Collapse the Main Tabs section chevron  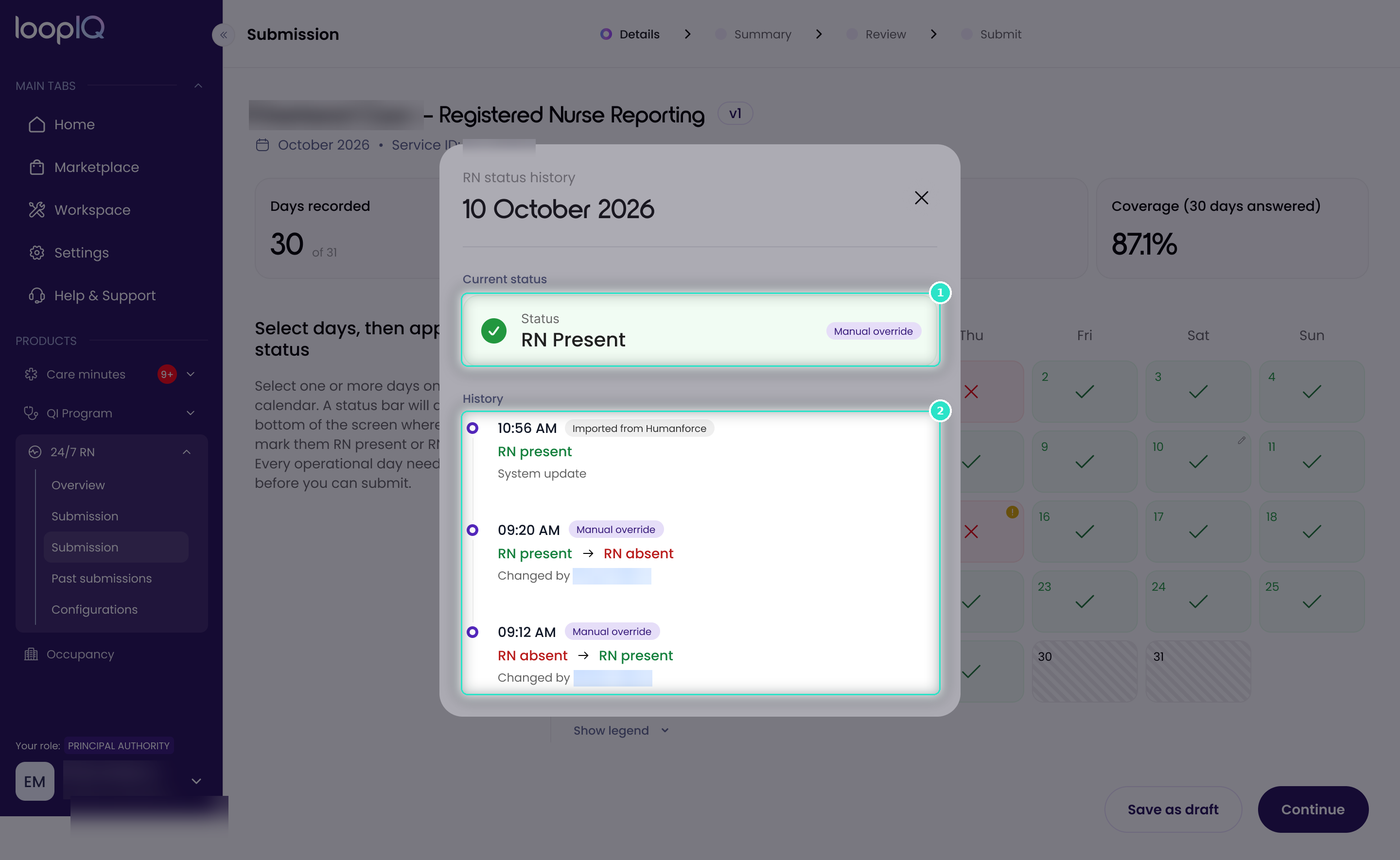click(198, 86)
